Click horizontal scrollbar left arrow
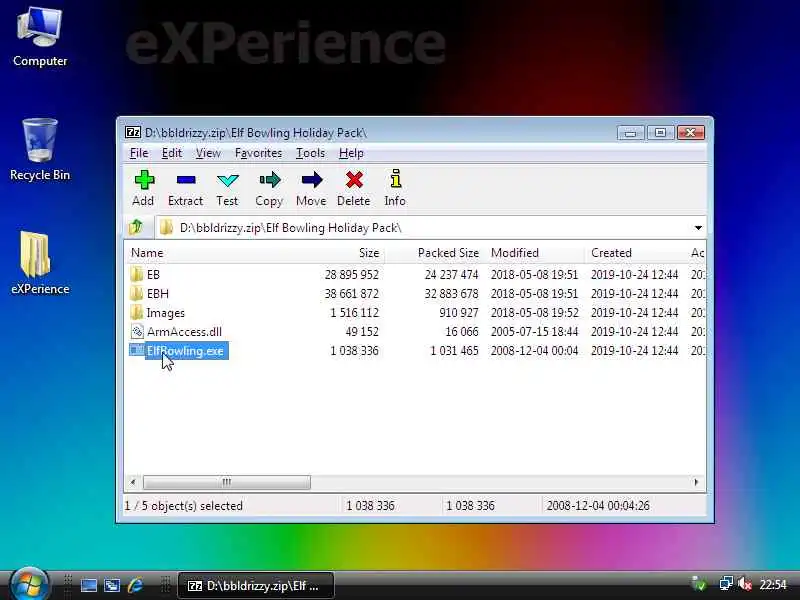Image resolution: width=800 pixels, height=600 pixels. pyautogui.click(x=133, y=482)
